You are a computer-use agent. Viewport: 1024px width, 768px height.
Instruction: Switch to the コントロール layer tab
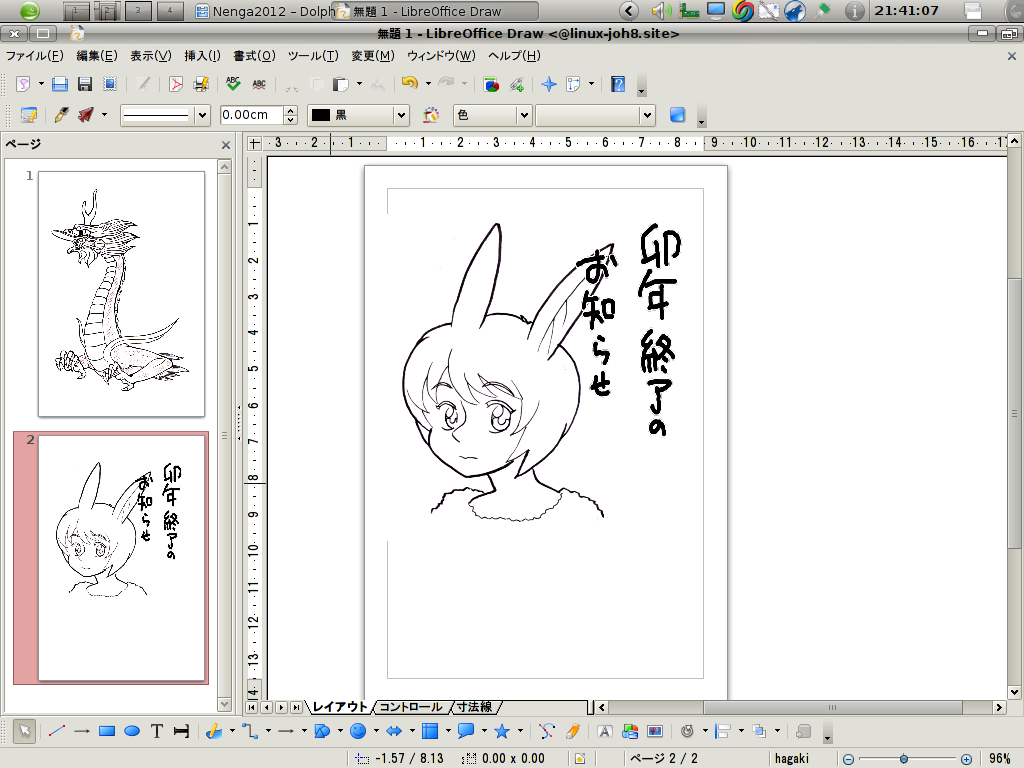click(x=411, y=707)
